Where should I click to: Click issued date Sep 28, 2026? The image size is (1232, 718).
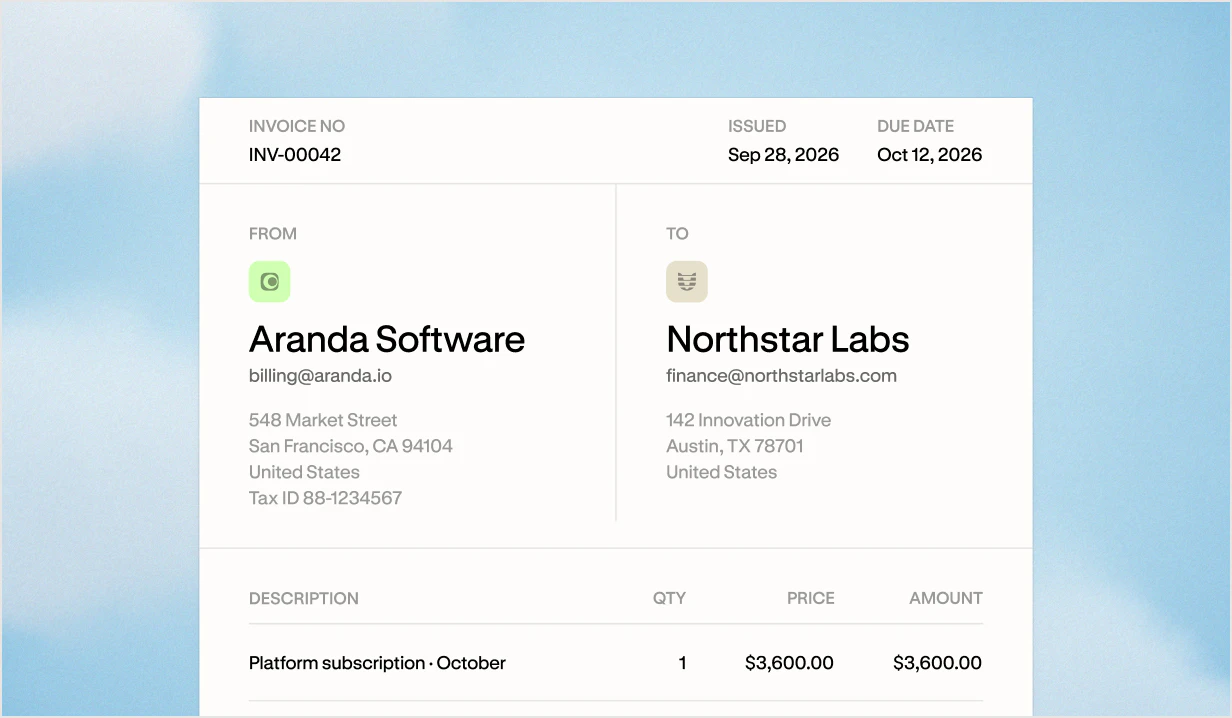click(x=784, y=155)
